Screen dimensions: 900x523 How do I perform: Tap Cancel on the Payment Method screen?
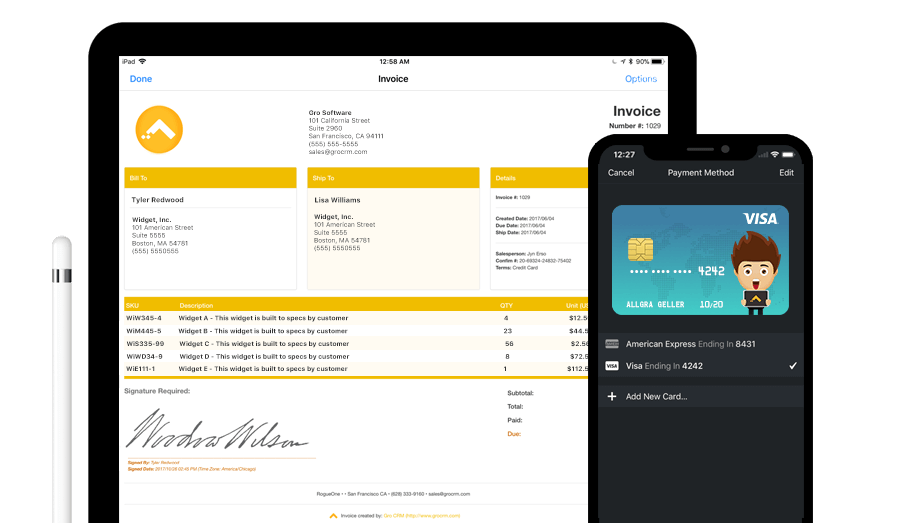[621, 172]
